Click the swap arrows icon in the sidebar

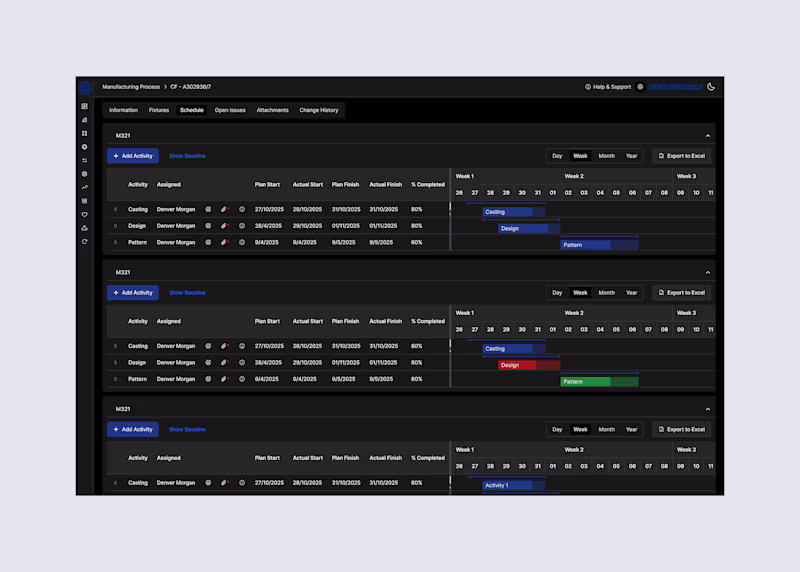[x=85, y=161]
